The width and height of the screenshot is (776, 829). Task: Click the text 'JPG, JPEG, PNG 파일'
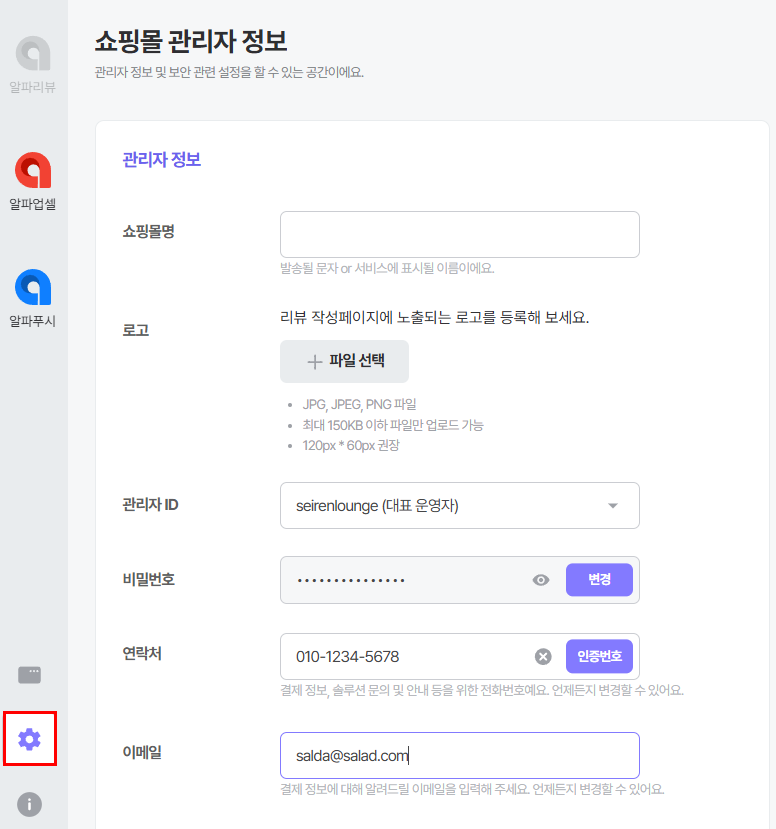[x=359, y=404]
